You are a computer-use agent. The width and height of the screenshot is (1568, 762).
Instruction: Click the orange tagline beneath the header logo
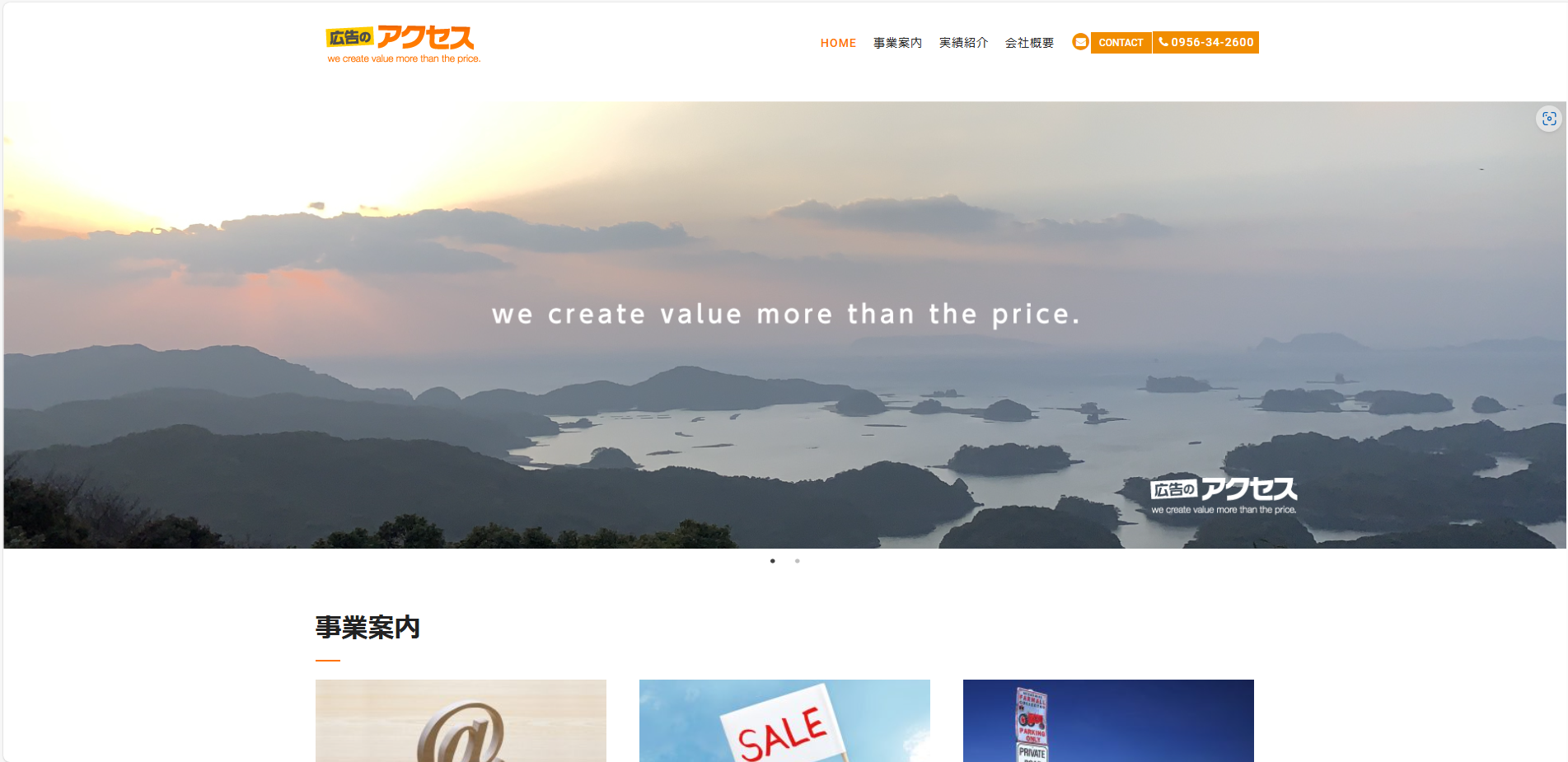[404, 58]
